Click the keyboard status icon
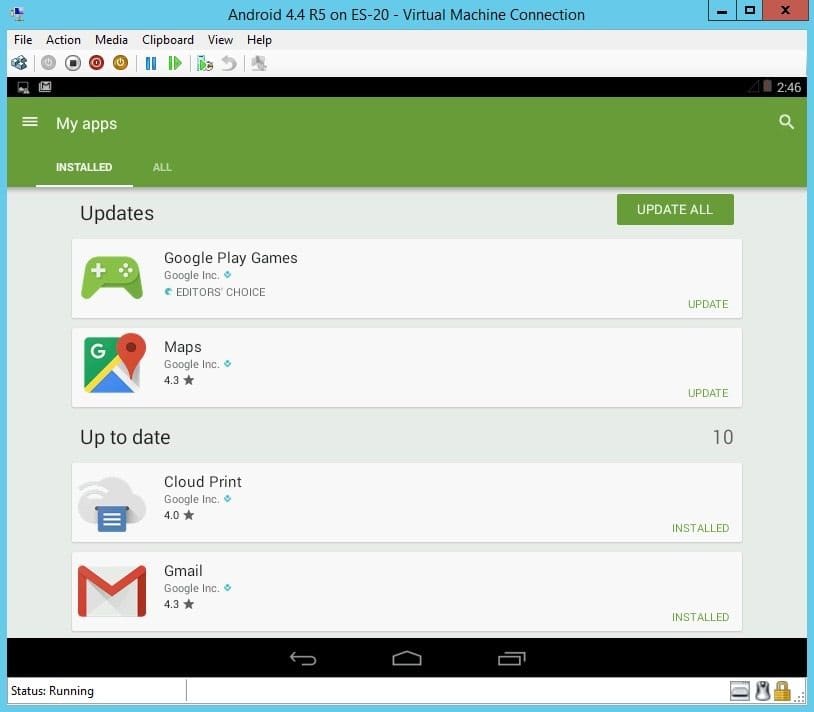Screen dimensions: 814x712 tap(740, 691)
